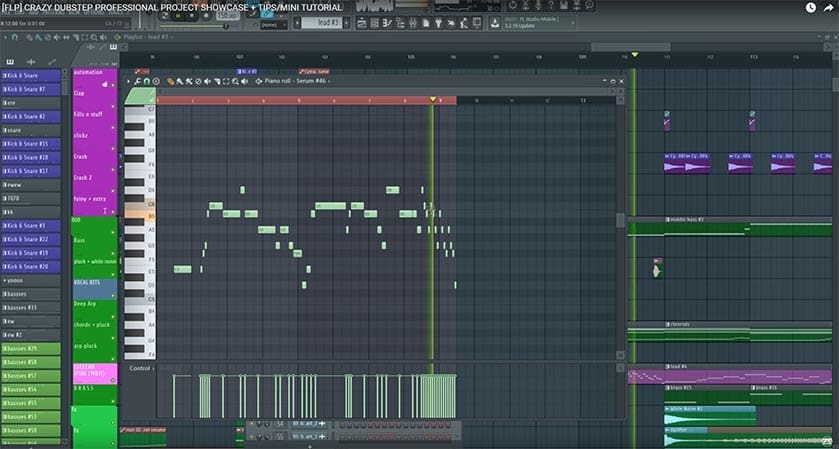Select the pencil draw tool in piano roll
This screenshot has width=839, height=449.
coord(171,81)
